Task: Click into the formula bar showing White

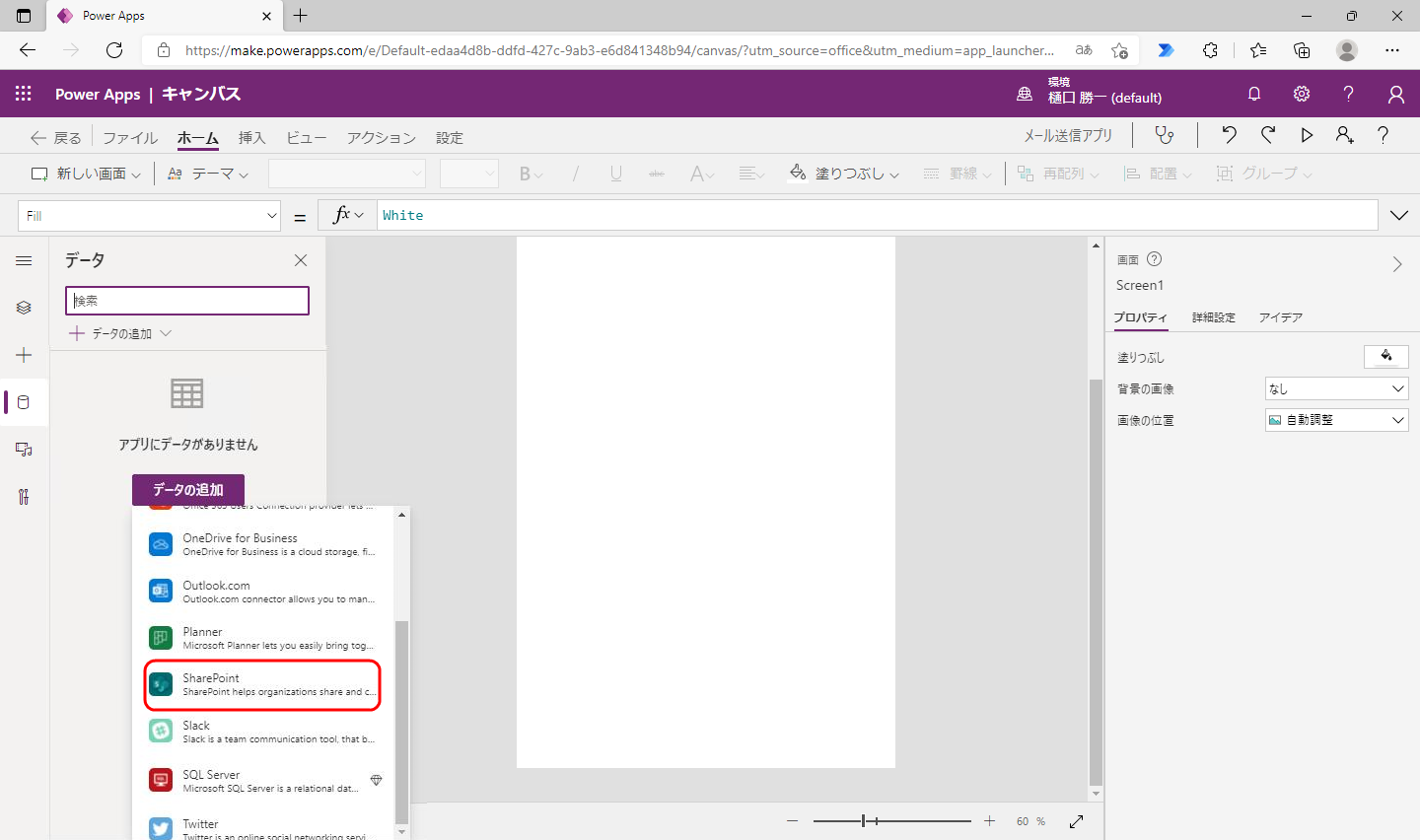Action: 877,215
